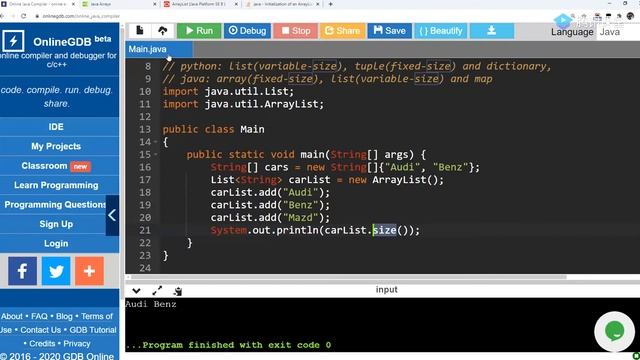
Task: Click the orange plus share icon
Action: [x=89, y=271]
